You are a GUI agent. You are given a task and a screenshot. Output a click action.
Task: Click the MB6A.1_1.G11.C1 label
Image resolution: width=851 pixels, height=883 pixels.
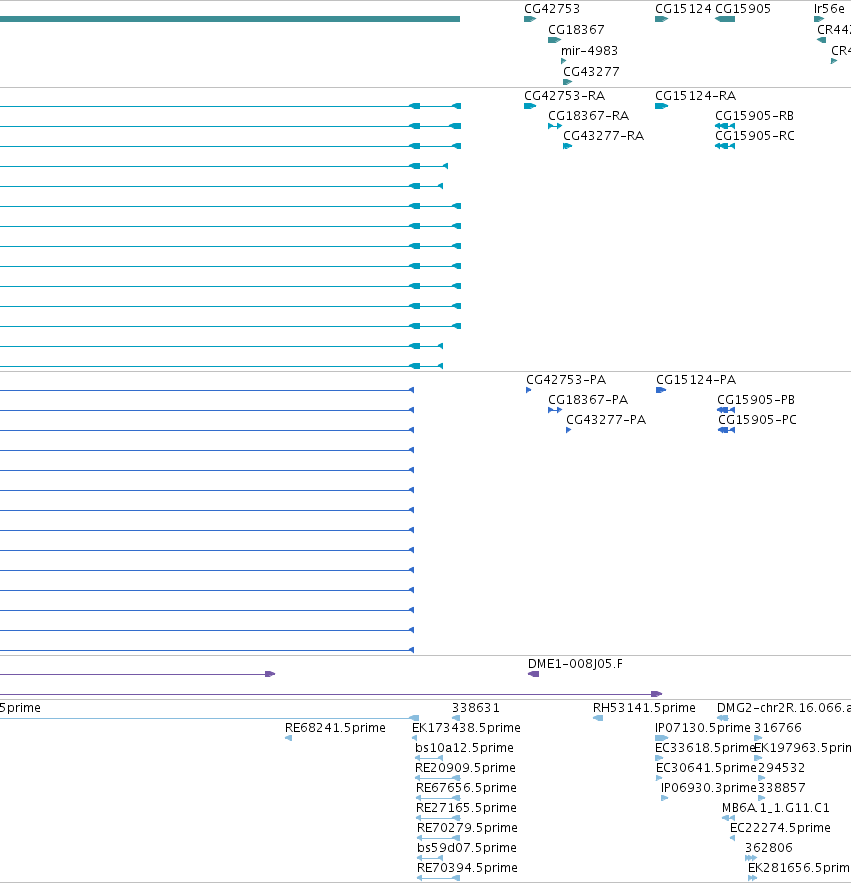point(776,808)
